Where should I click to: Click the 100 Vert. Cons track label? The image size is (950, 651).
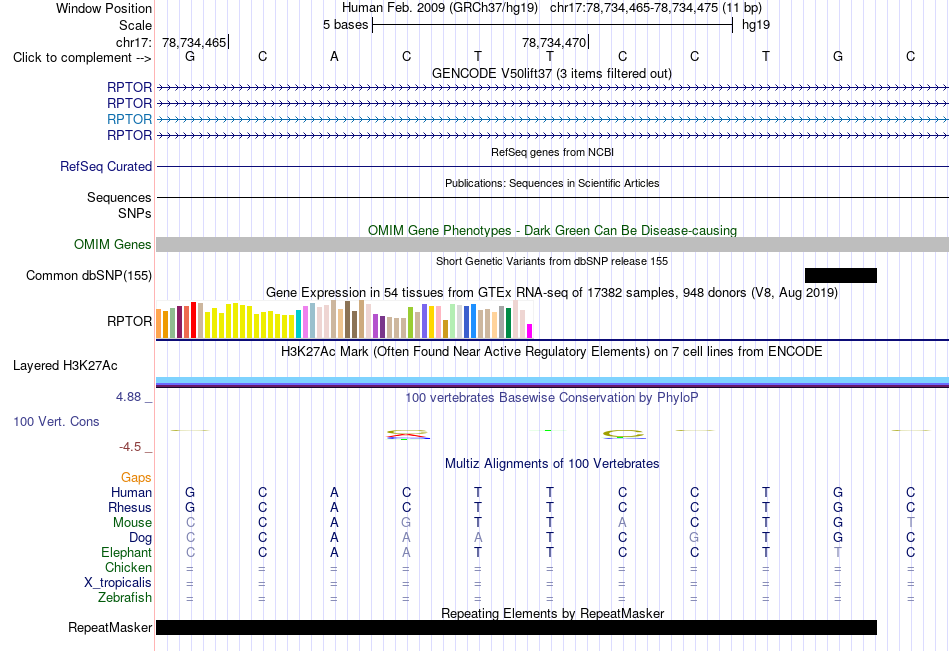point(56,421)
